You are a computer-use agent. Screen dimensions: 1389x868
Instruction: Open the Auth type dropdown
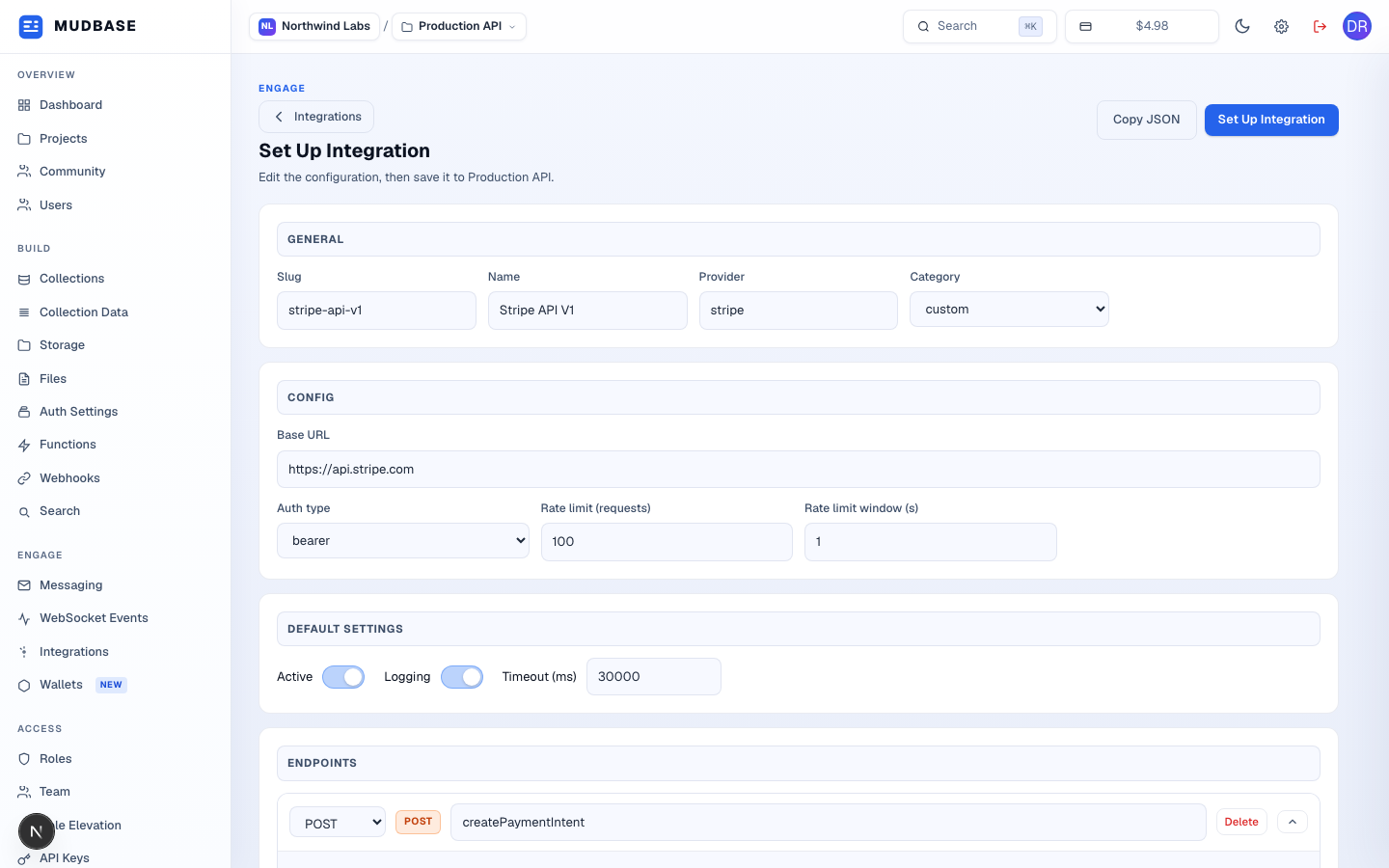click(x=403, y=541)
